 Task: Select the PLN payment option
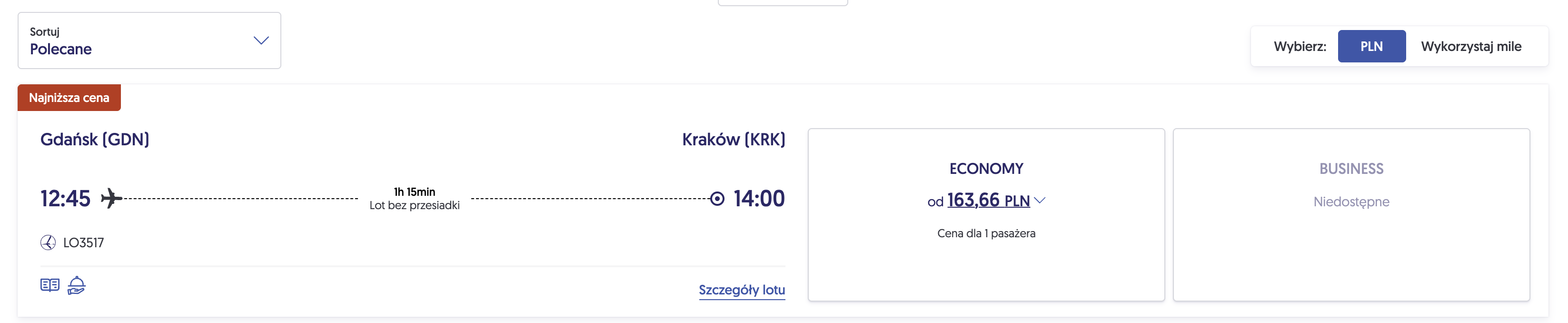pos(1371,46)
